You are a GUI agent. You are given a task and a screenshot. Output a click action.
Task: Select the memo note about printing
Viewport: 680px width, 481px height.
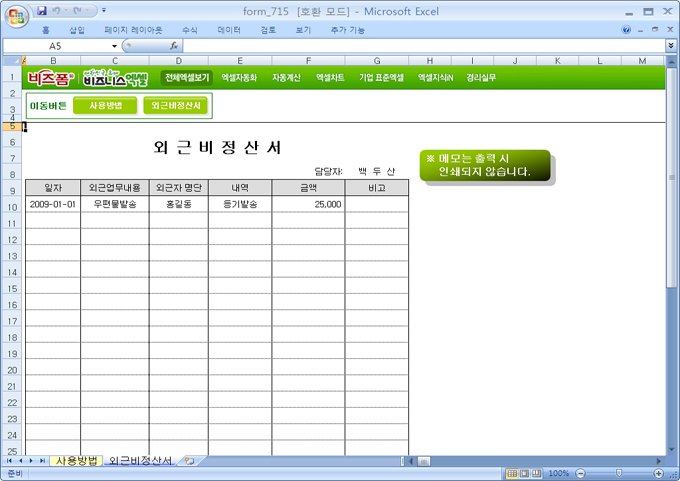click(x=485, y=165)
